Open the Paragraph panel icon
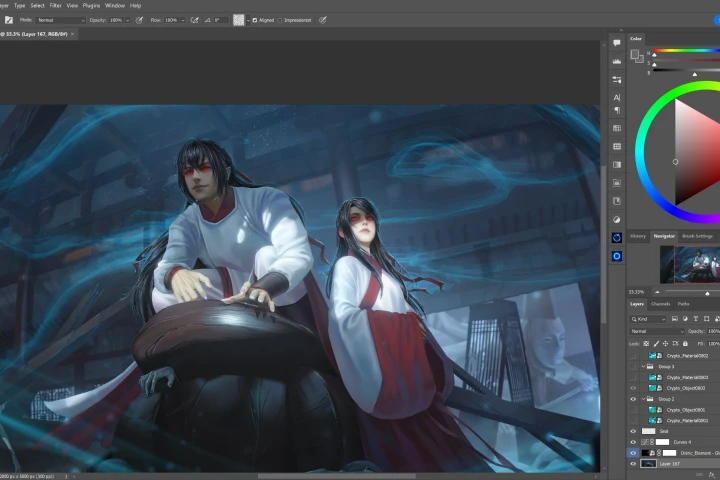720x480 pixels. pos(617,110)
